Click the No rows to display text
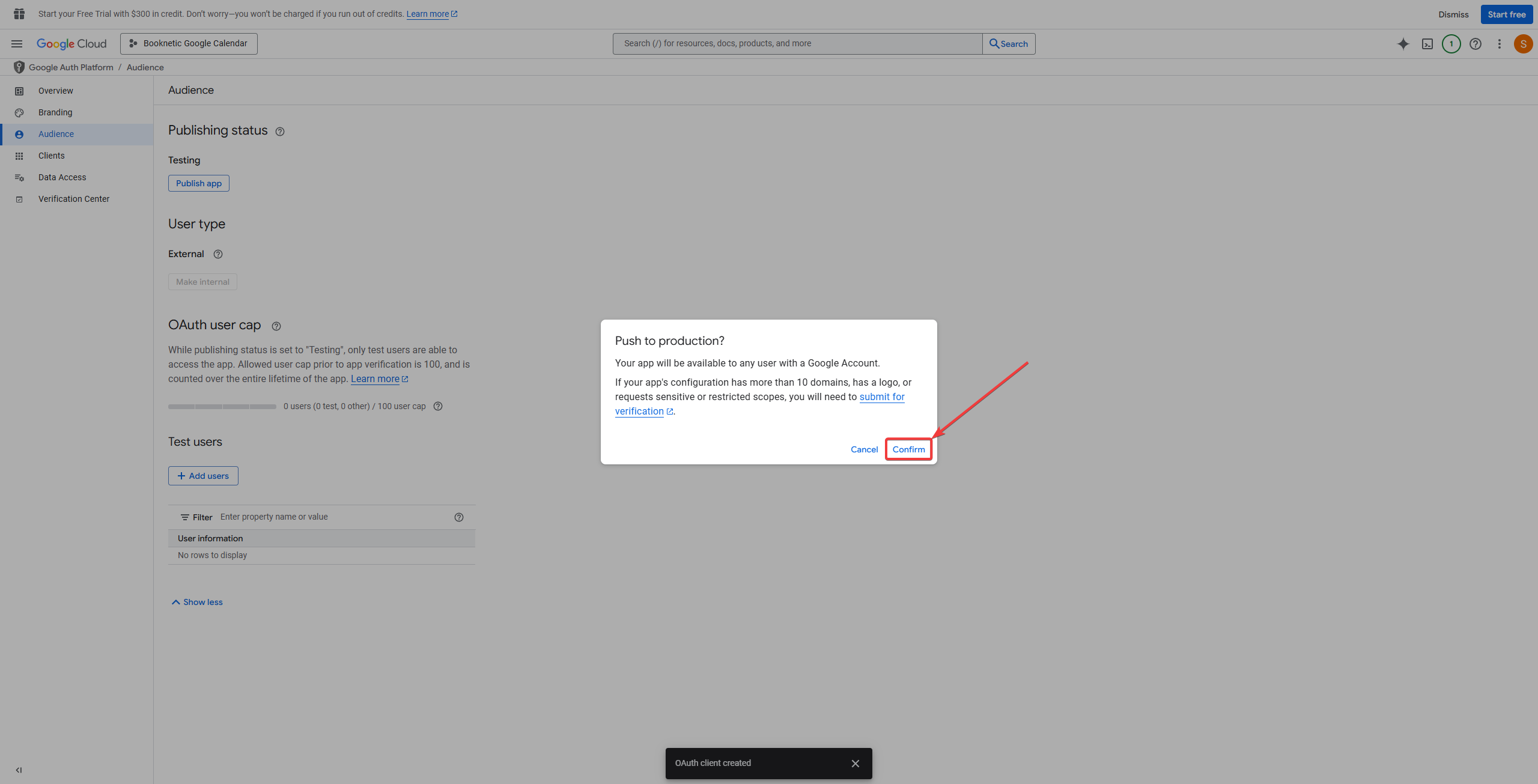The width and height of the screenshot is (1538, 784). coord(212,555)
